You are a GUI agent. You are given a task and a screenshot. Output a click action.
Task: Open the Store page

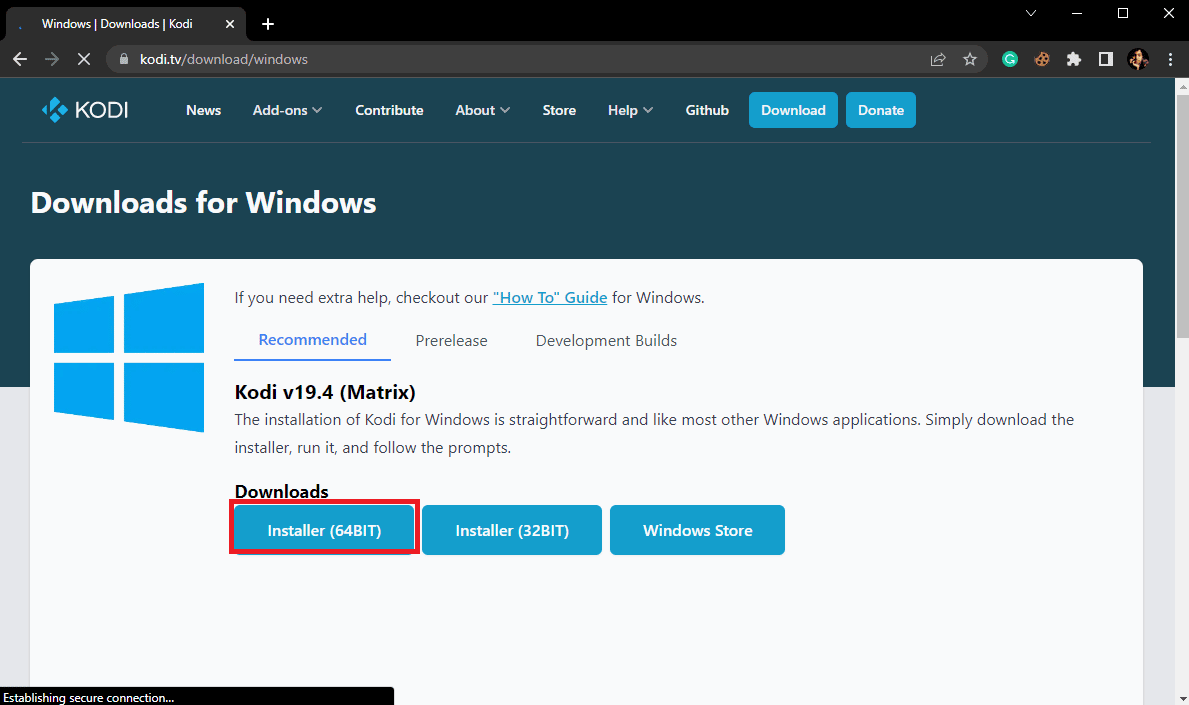(x=559, y=110)
